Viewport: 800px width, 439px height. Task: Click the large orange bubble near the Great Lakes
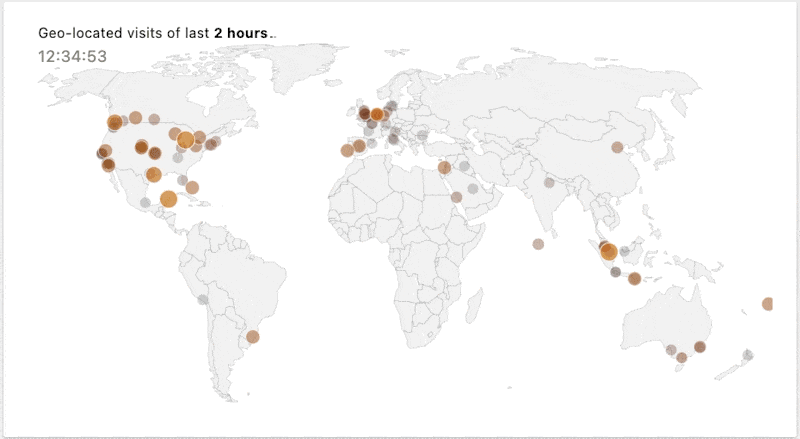pos(185,140)
